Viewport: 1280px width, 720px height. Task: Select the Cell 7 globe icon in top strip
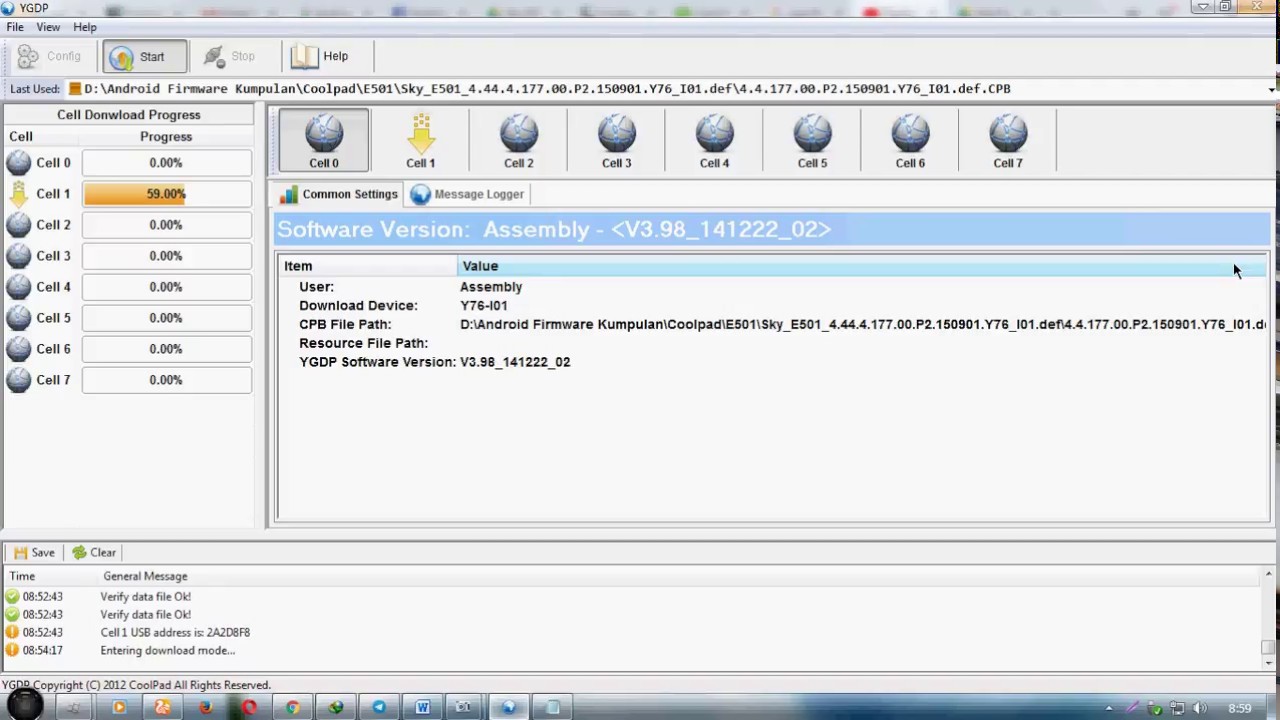(x=1008, y=140)
